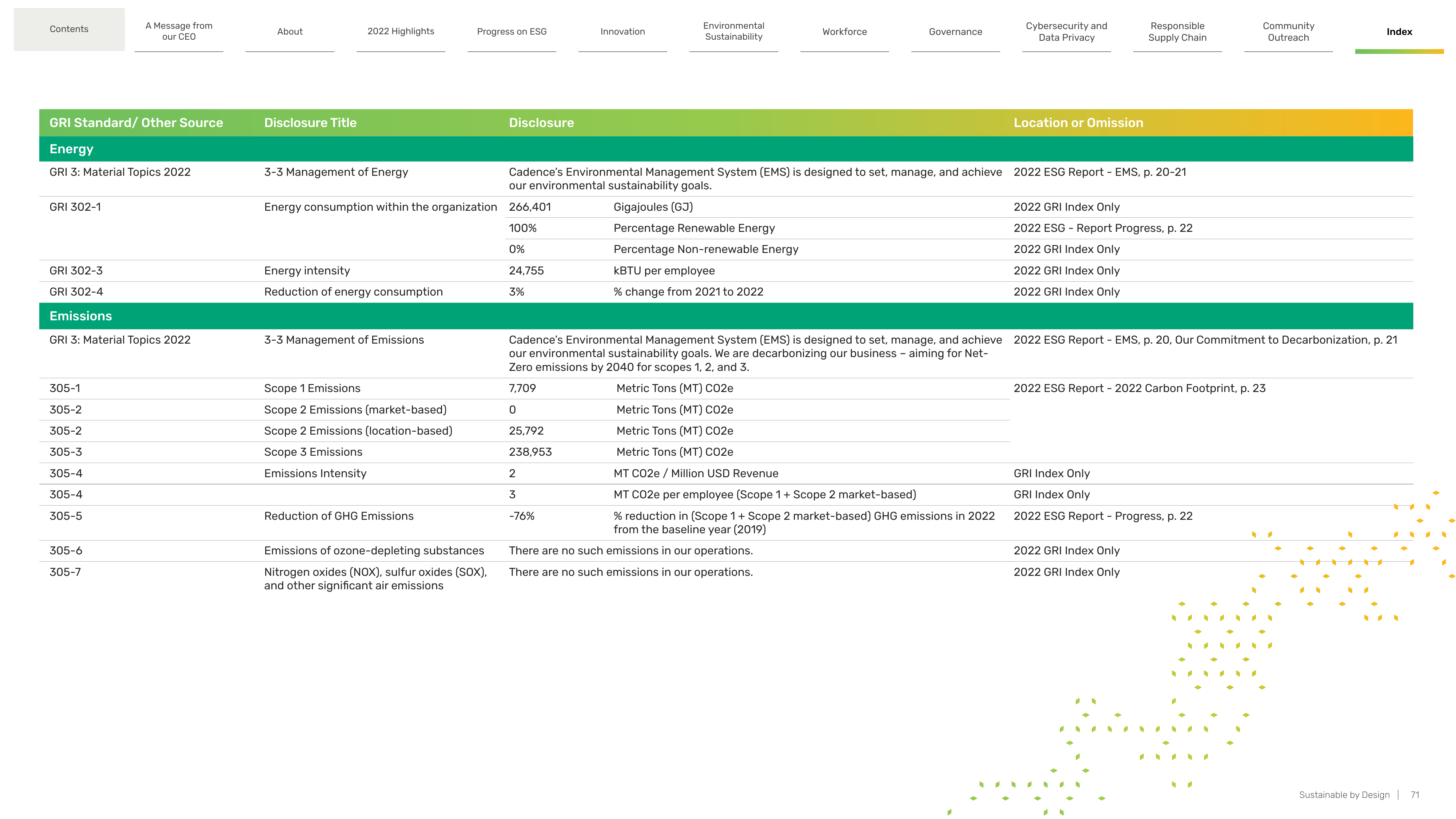Click the 238,953 Scope 3 value

(x=530, y=452)
